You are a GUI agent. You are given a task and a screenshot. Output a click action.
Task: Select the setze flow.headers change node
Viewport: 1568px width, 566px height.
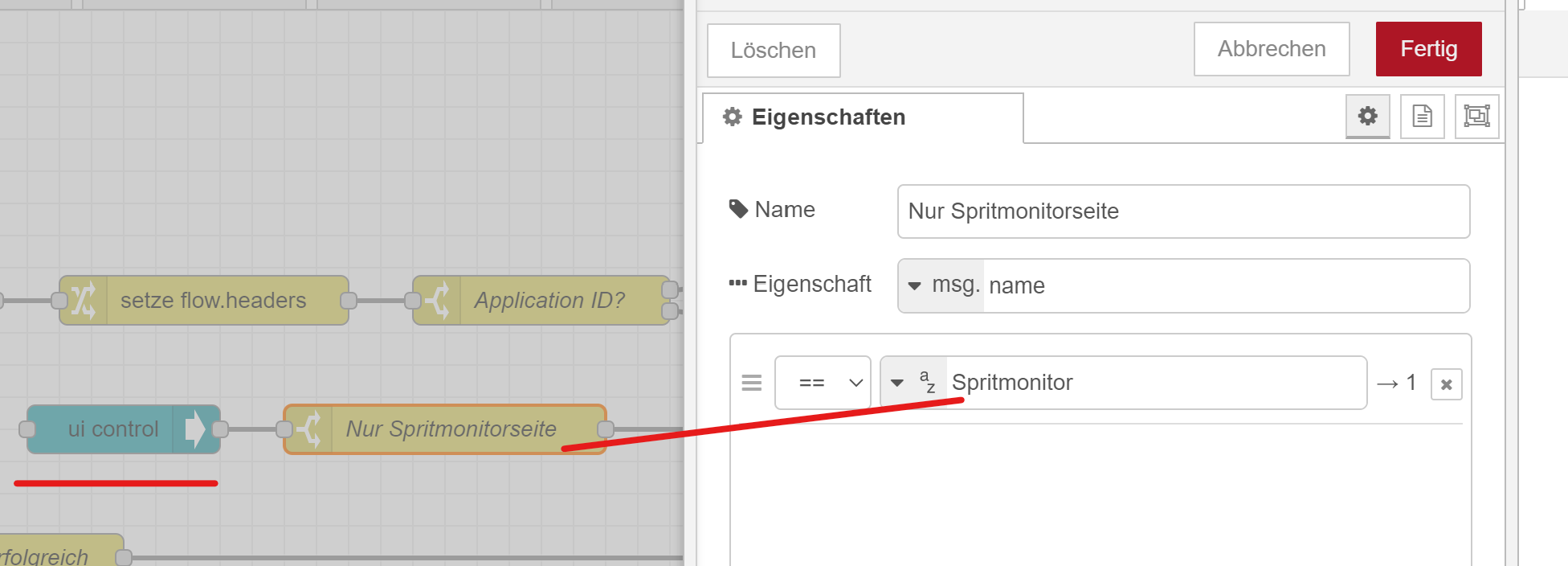pyautogui.click(x=213, y=301)
